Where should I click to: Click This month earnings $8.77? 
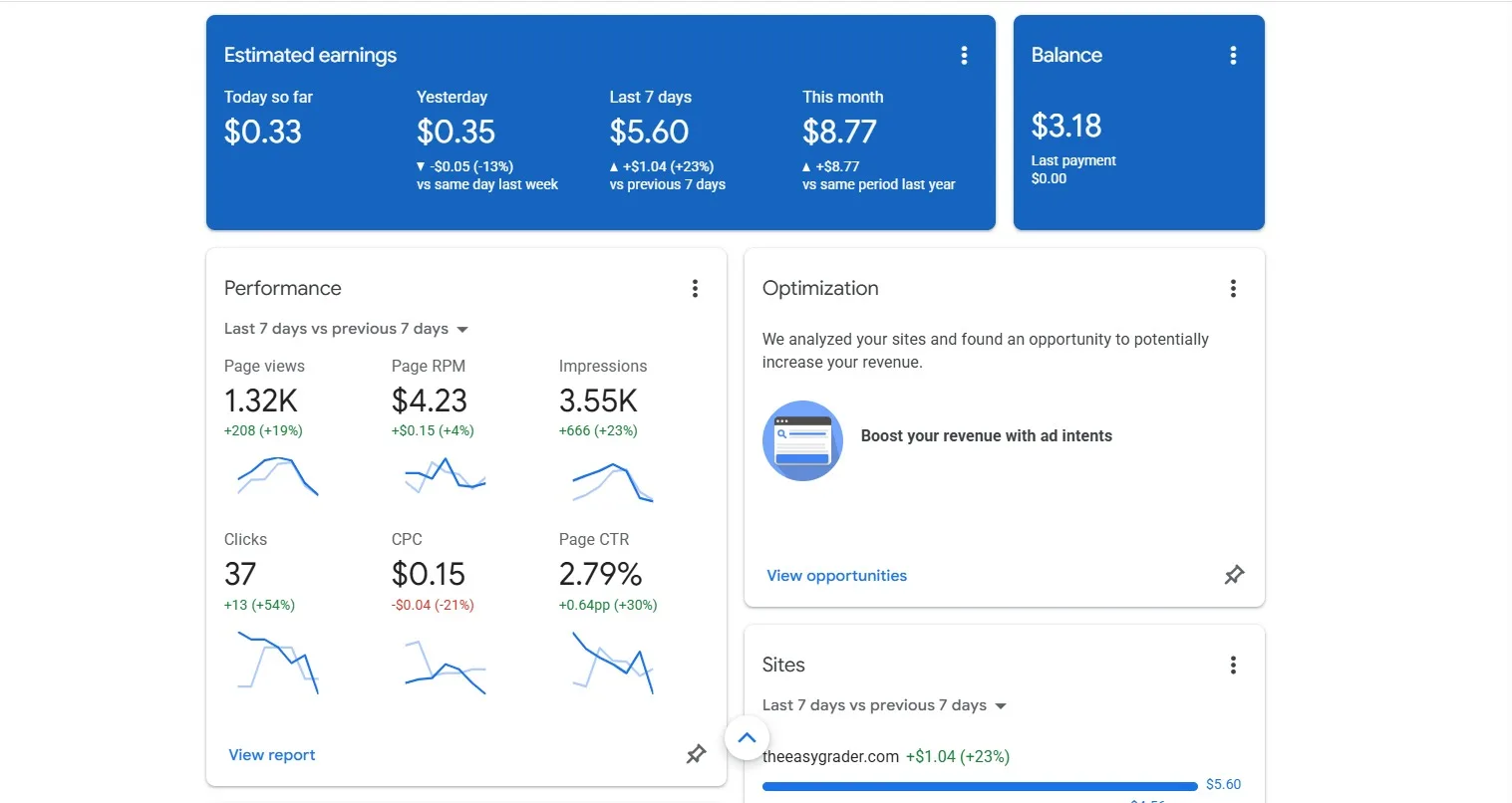[x=840, y=132]
